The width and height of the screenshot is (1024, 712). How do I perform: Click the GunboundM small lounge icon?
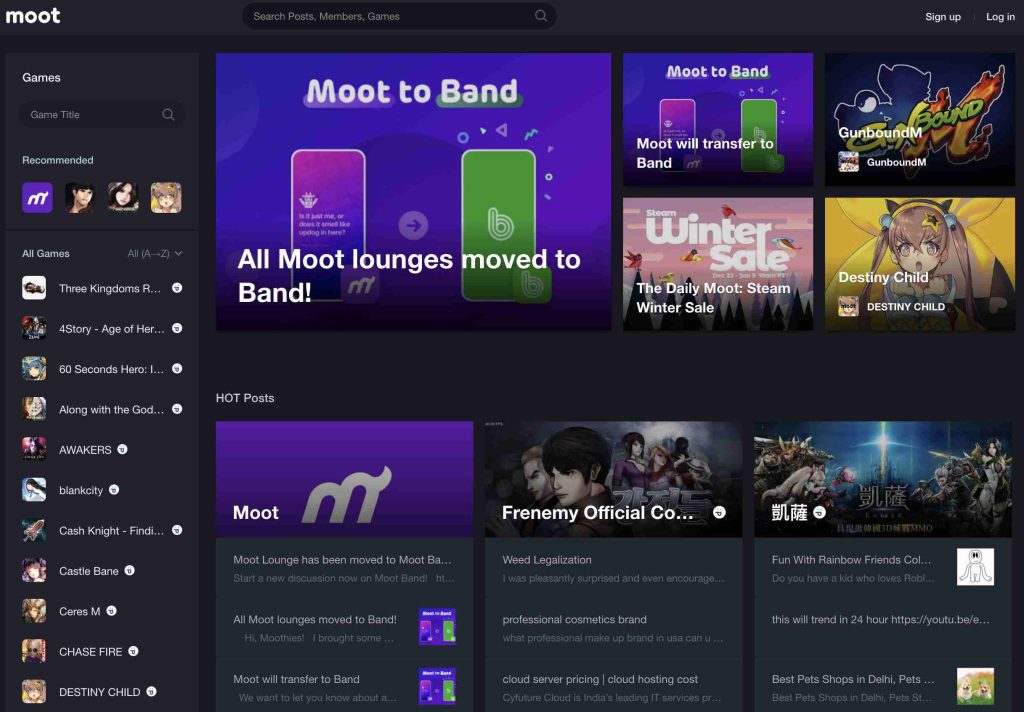pos(848,162)
